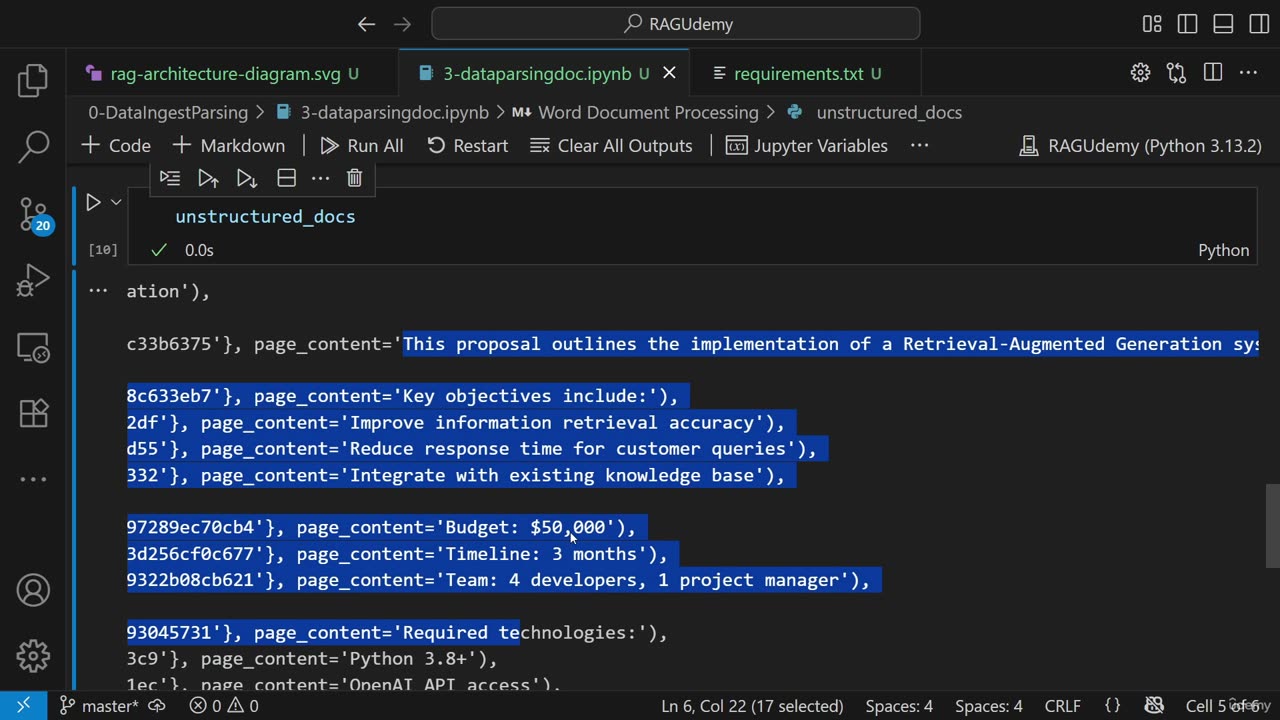Open the more notebook toolbar actions menu
This screenshot has height=720, width=1280.
click(x=919, y=146)
